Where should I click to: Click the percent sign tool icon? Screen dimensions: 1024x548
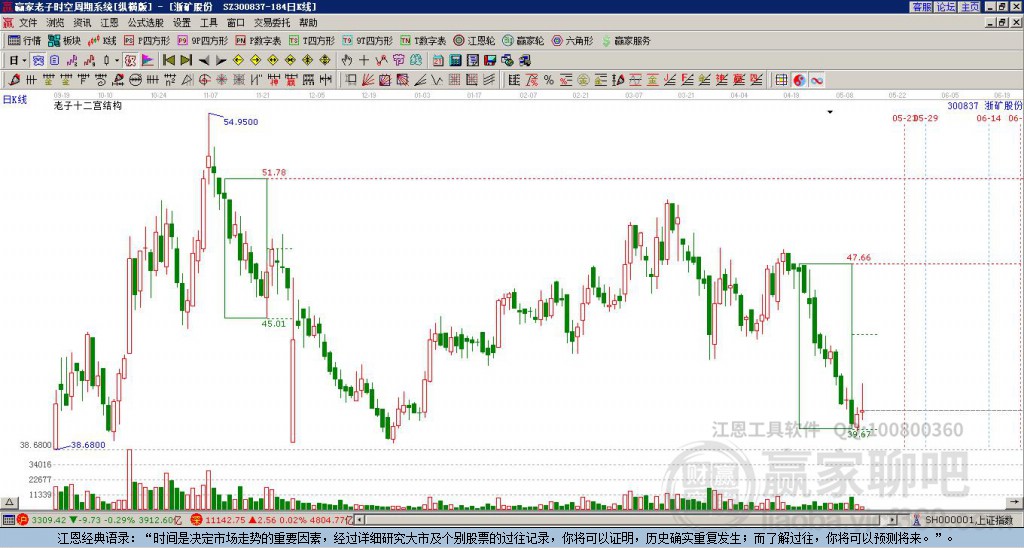[549, 80]
